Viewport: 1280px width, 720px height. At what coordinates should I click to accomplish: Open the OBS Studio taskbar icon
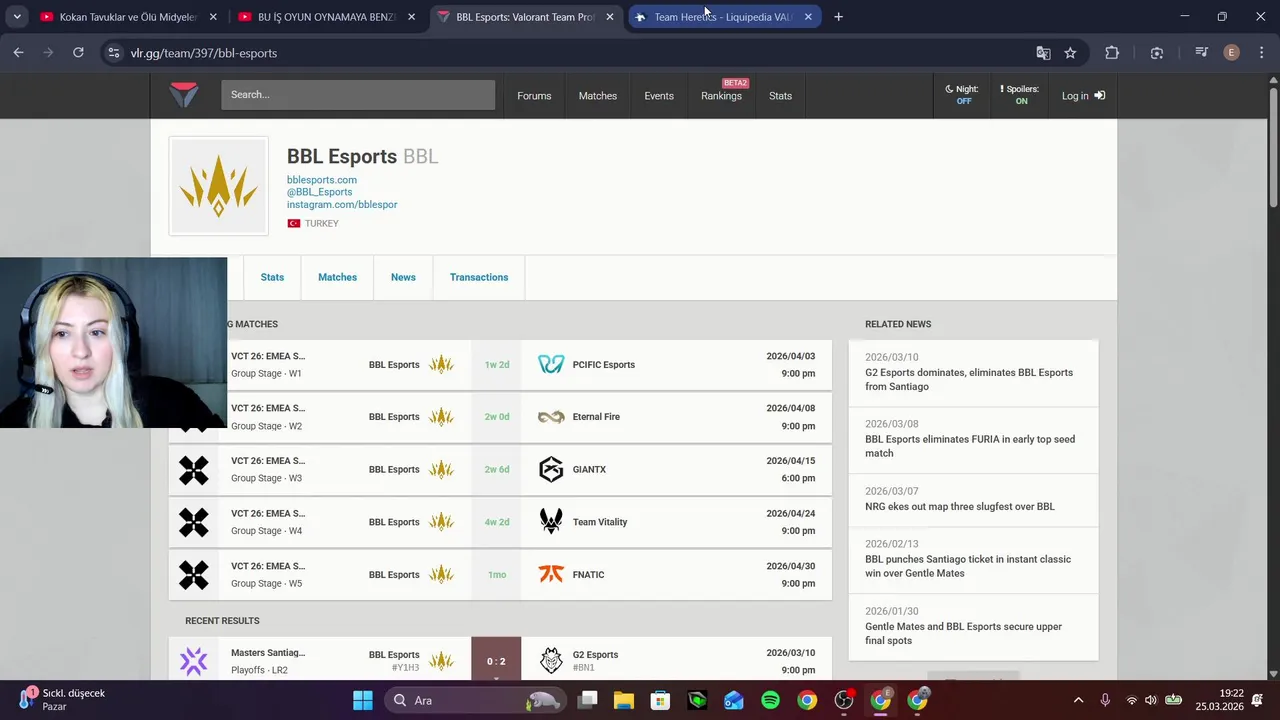[844, 700]
